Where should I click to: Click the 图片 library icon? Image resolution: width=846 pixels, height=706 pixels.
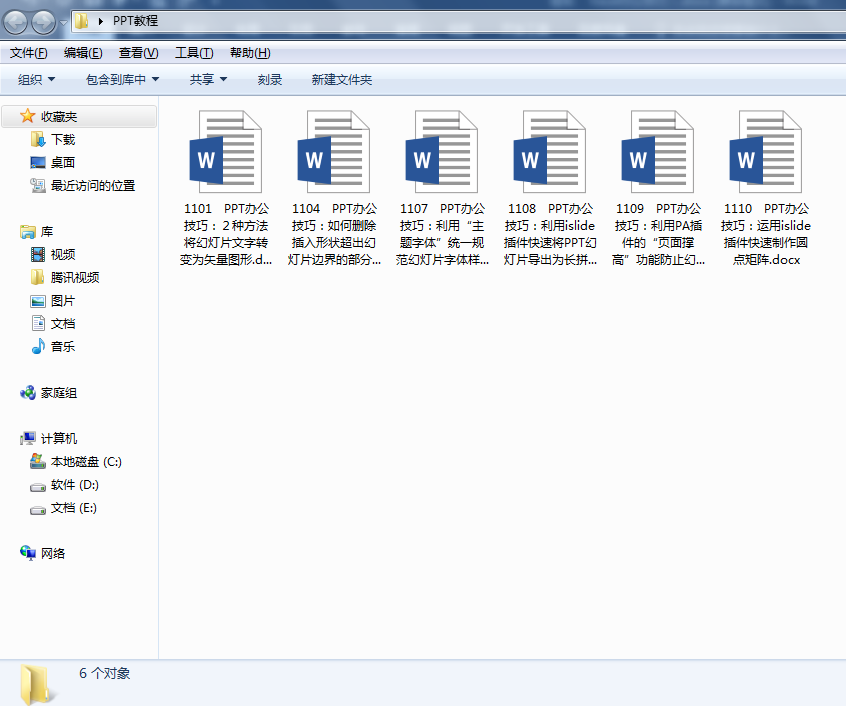point(38,301)
